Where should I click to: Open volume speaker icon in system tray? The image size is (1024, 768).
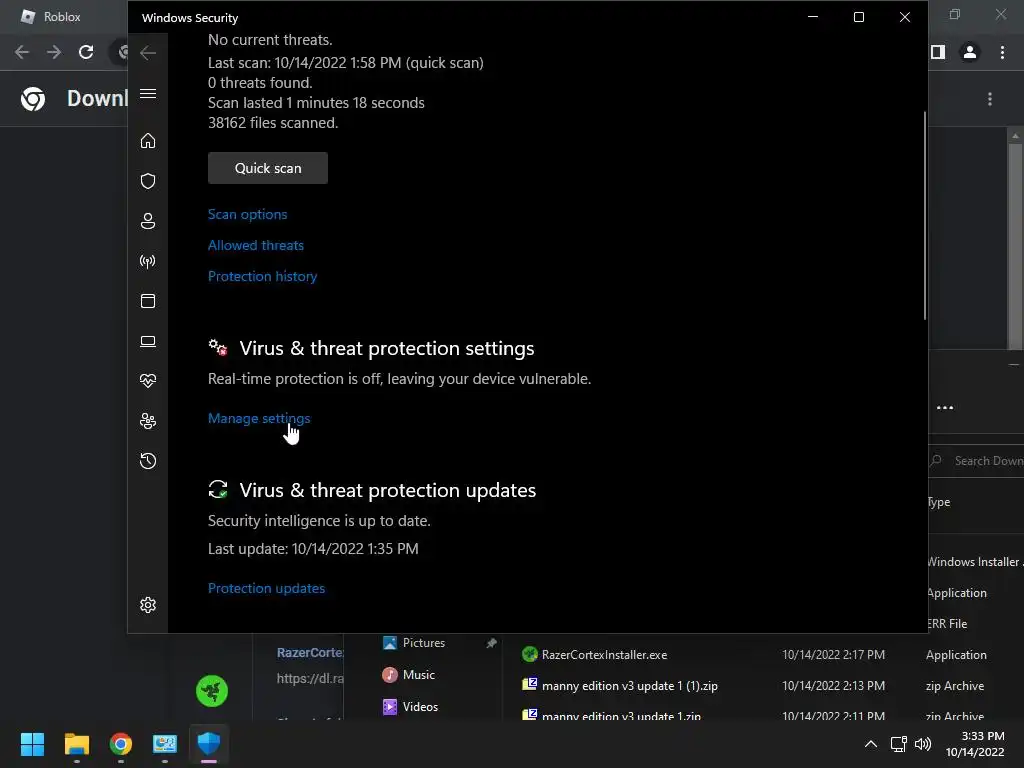point(923,744)
